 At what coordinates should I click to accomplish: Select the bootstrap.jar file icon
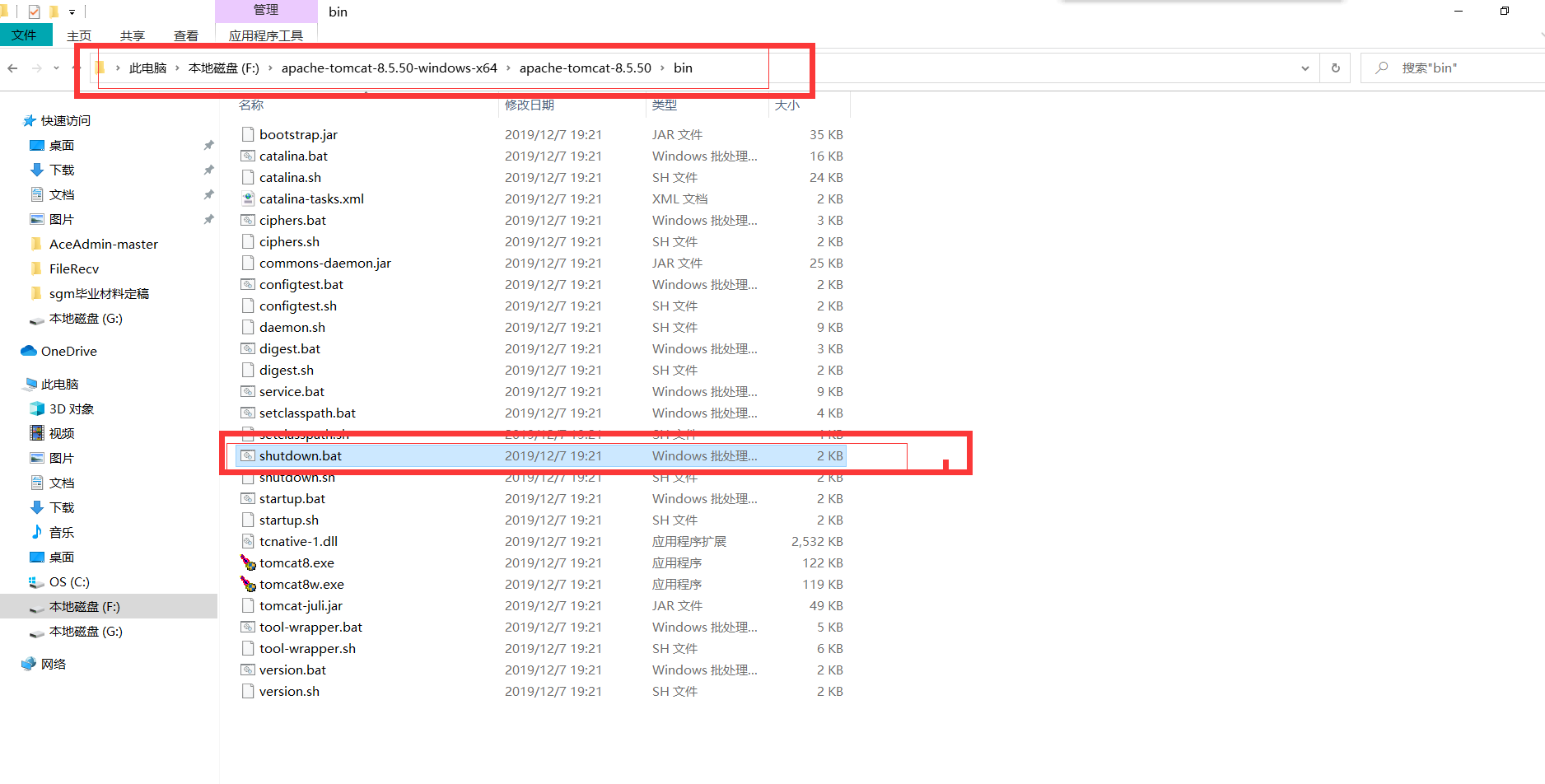248,134
